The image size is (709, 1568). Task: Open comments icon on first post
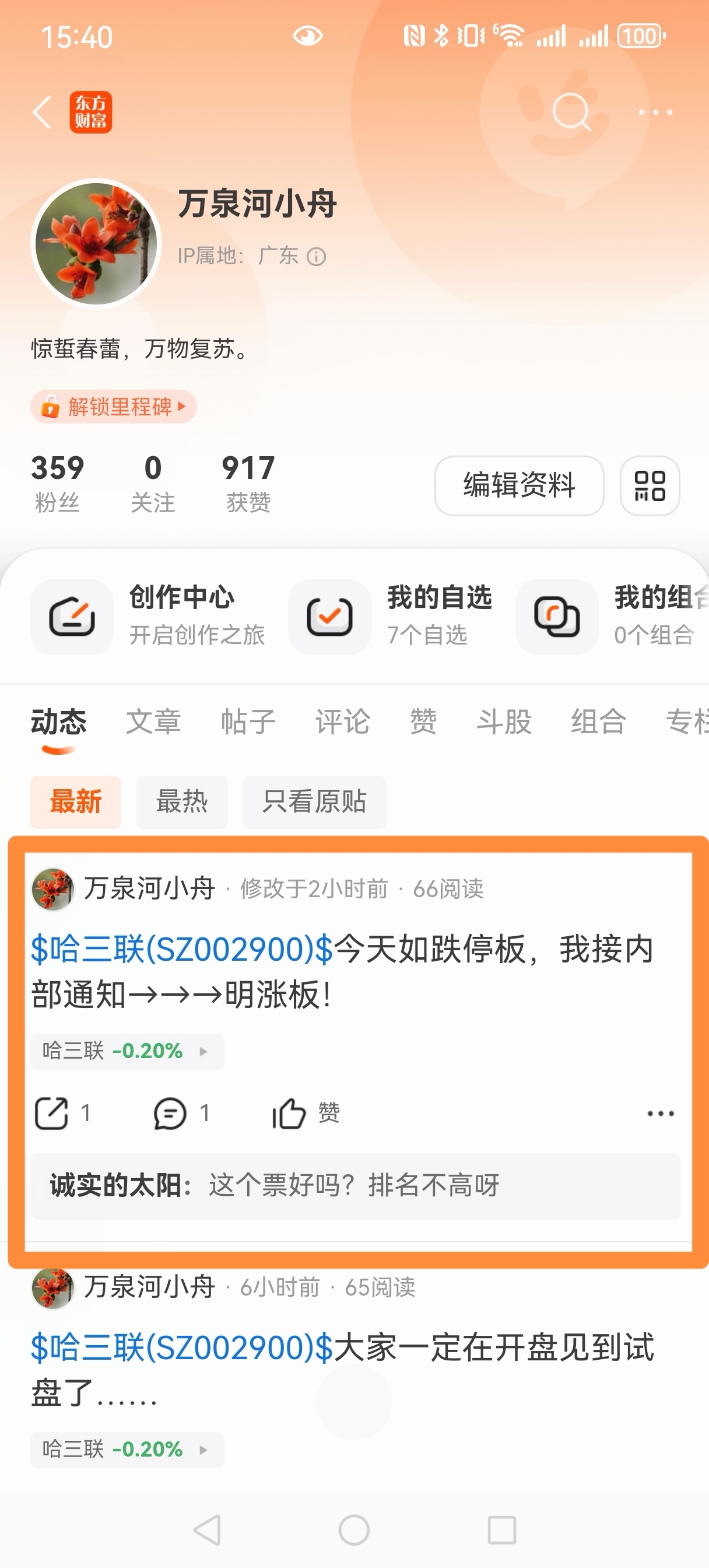click(x=170, y=1114)
